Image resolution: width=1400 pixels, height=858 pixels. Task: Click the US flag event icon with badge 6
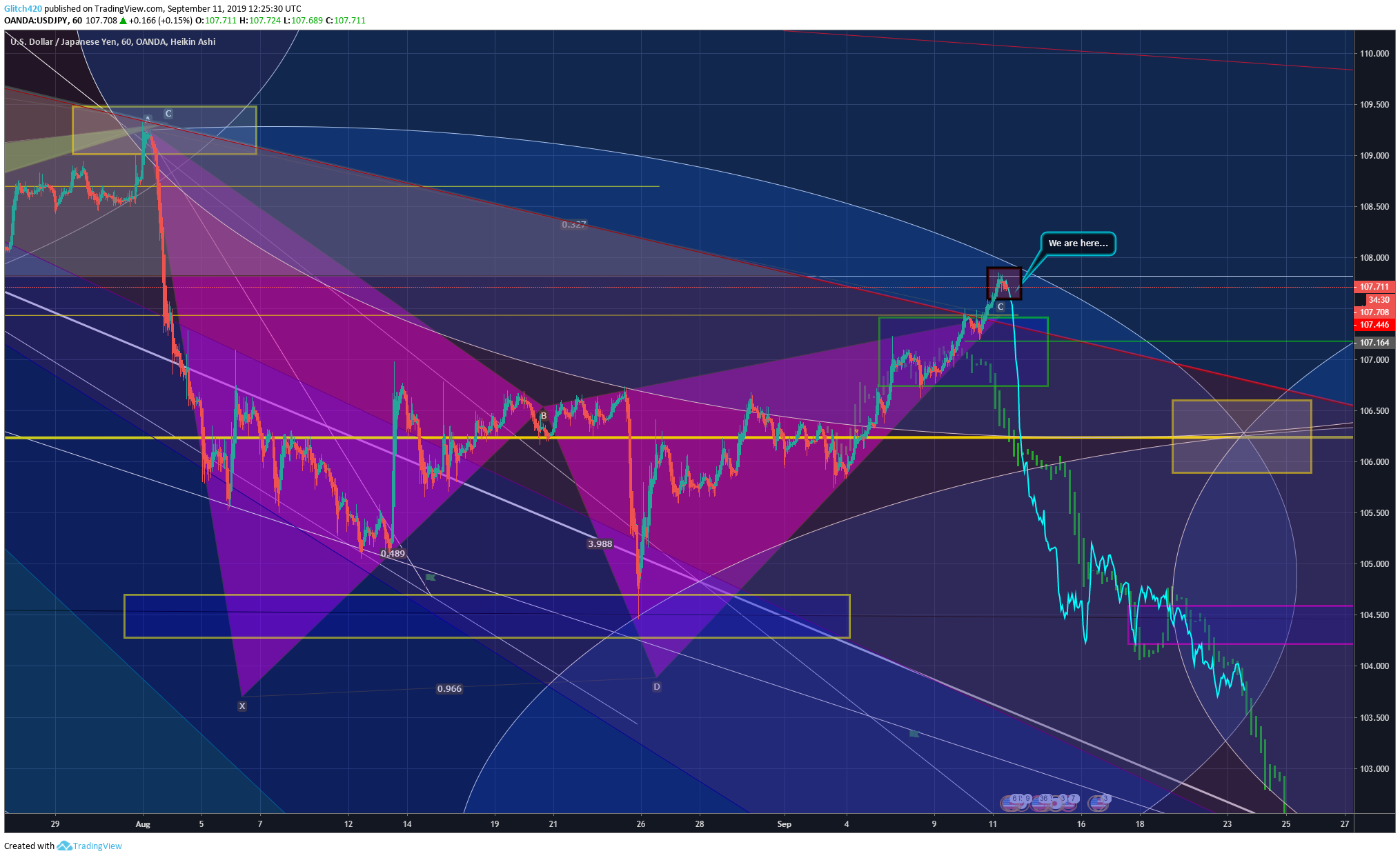tap(1009, 804)
